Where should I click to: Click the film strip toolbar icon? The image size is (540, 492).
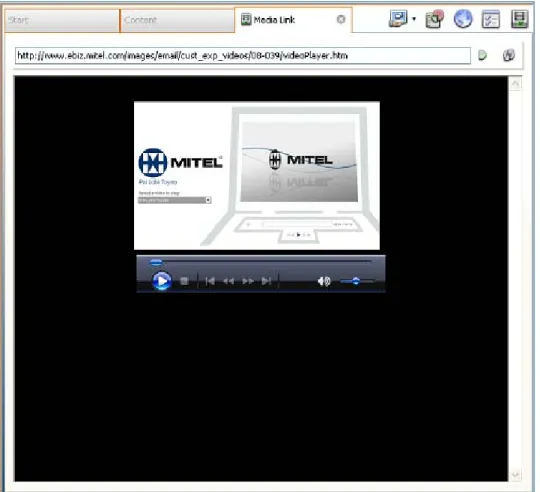(x=519, y=19)
